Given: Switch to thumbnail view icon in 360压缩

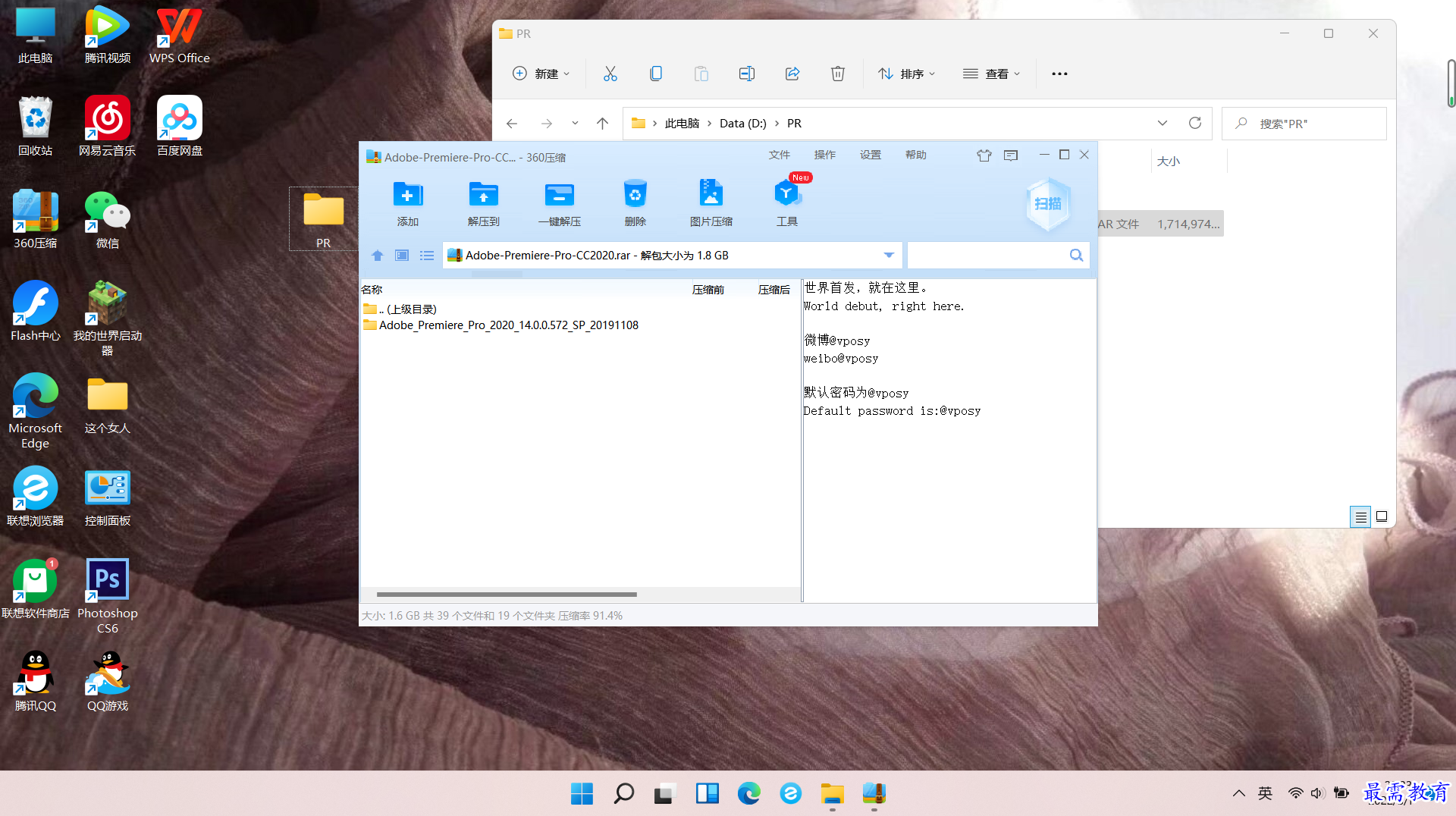Looking at the screenshot, I should pos(402,256).
